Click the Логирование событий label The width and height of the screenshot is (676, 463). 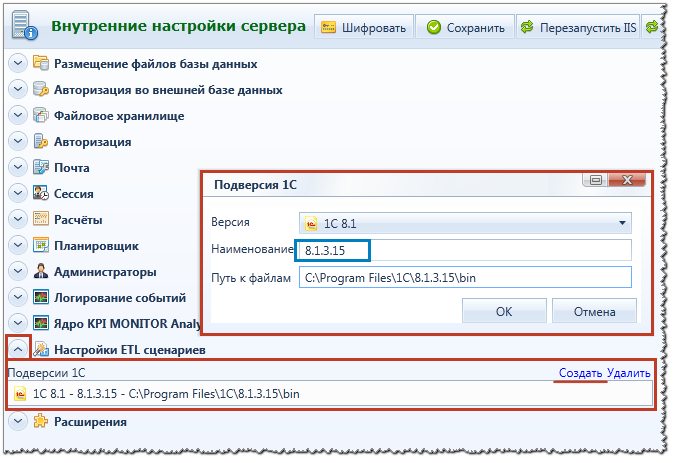120,297
